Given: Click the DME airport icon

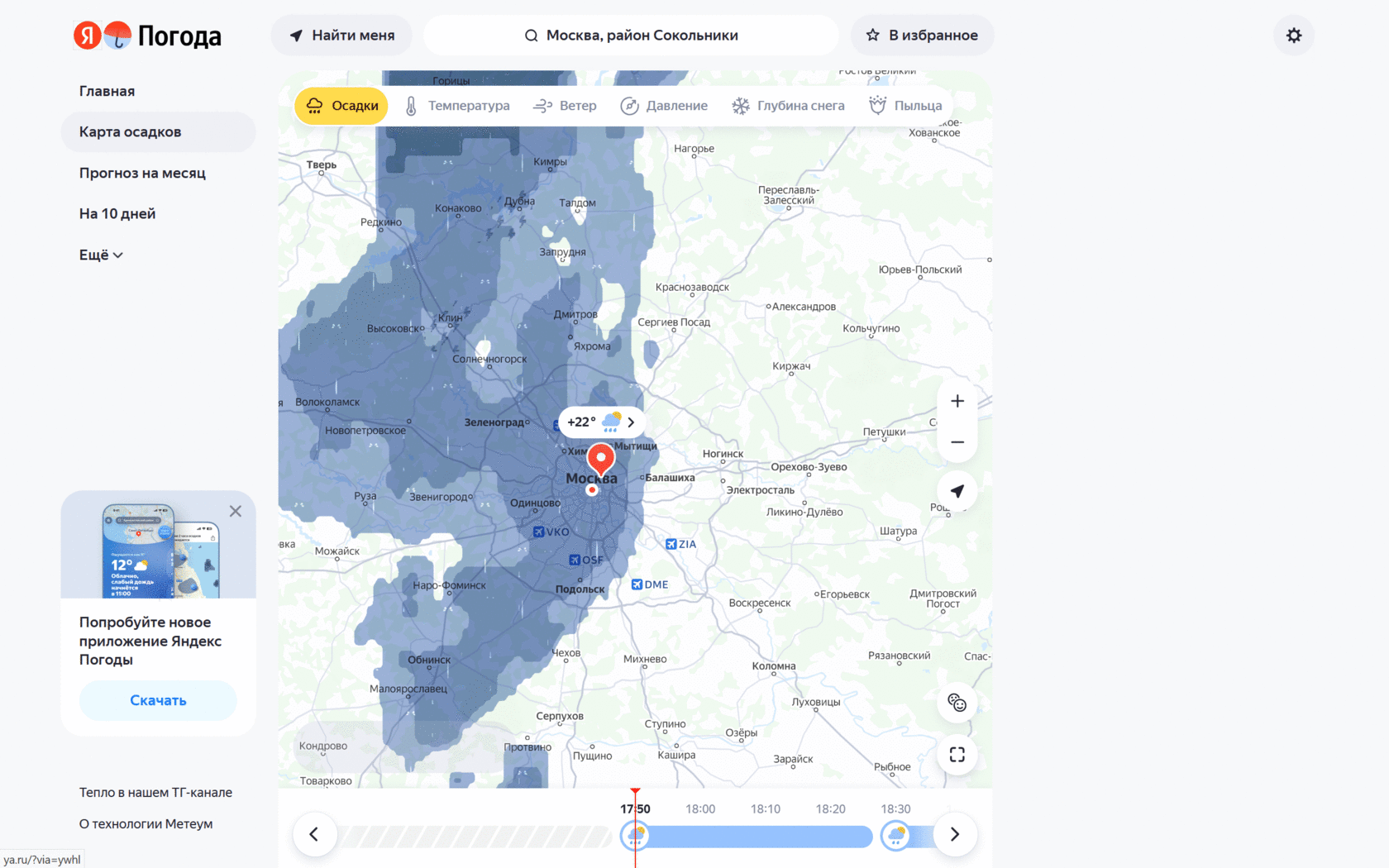Looking at the screenshot, I should click(x=637, y=584).
